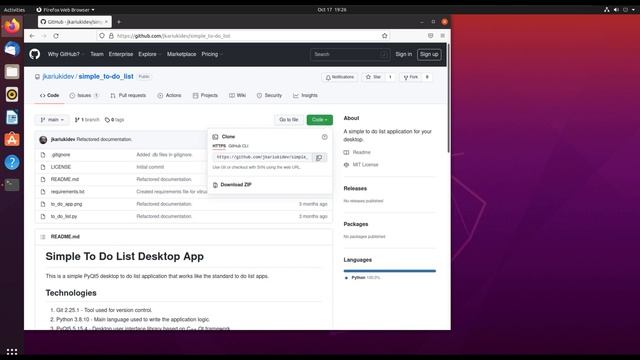Select HTTPS clone option

219,146
